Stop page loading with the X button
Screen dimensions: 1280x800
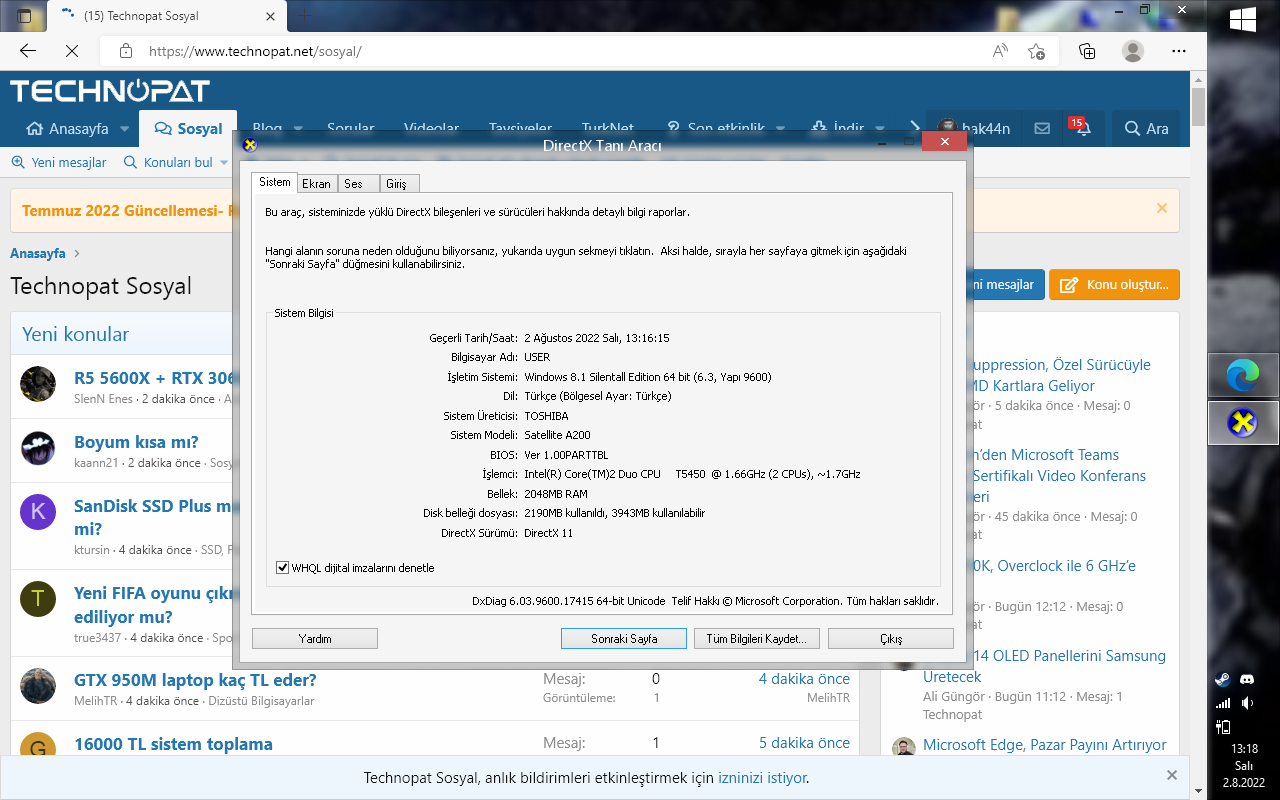[x=71, y=51]
